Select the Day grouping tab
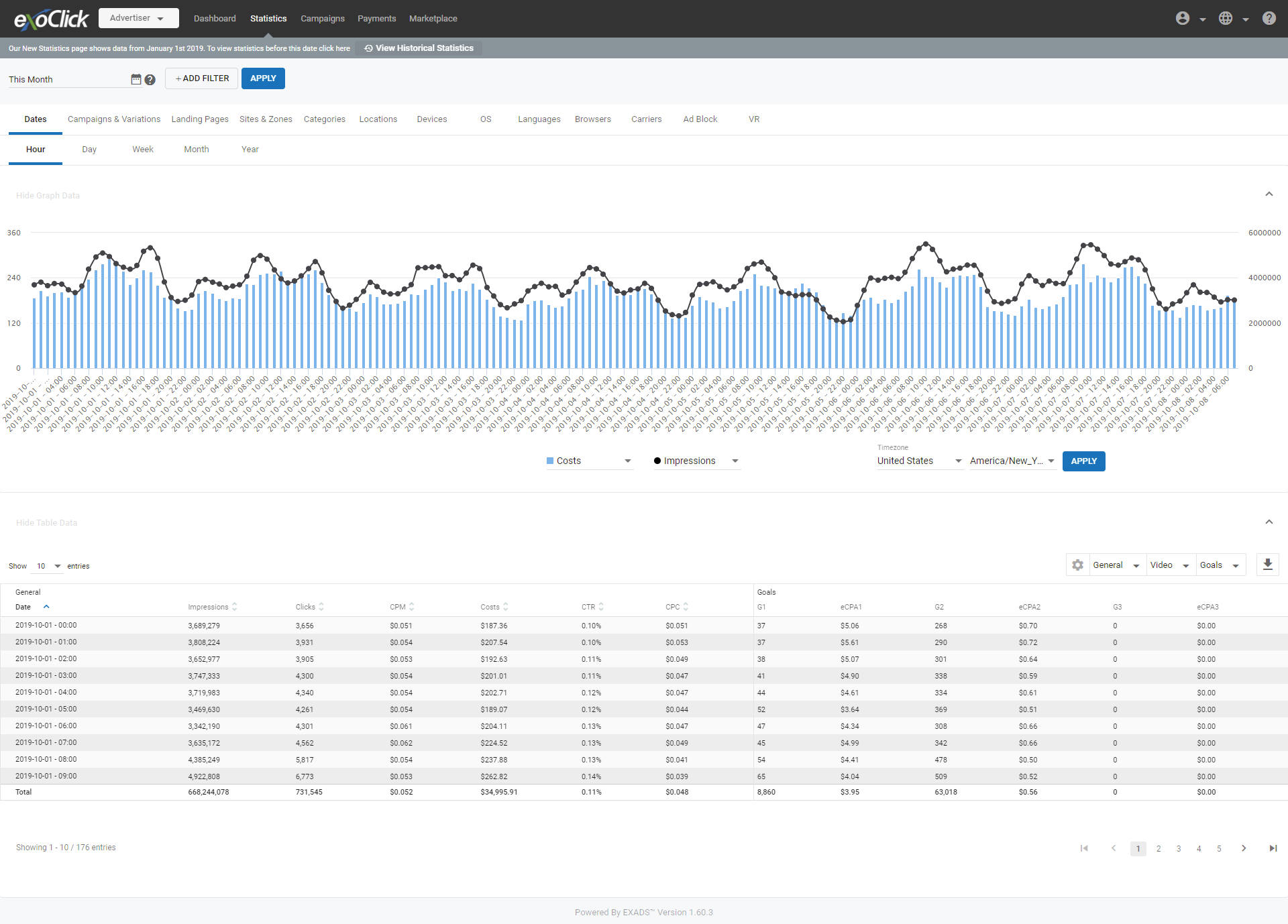 (89, 150)
